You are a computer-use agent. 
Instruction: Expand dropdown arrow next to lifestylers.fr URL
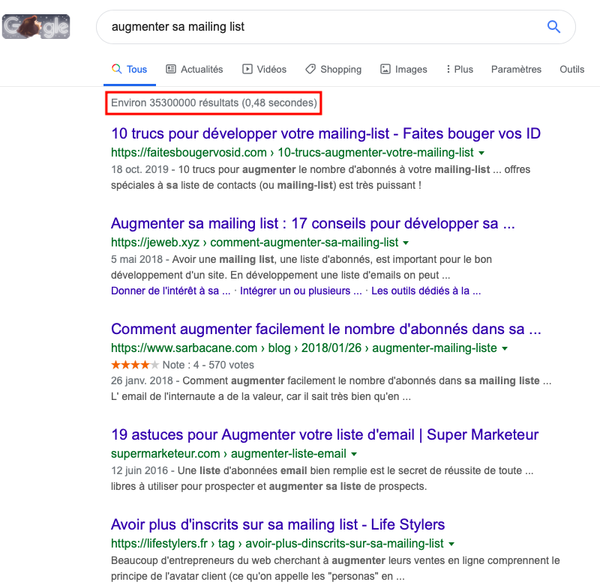pos(451,543)
